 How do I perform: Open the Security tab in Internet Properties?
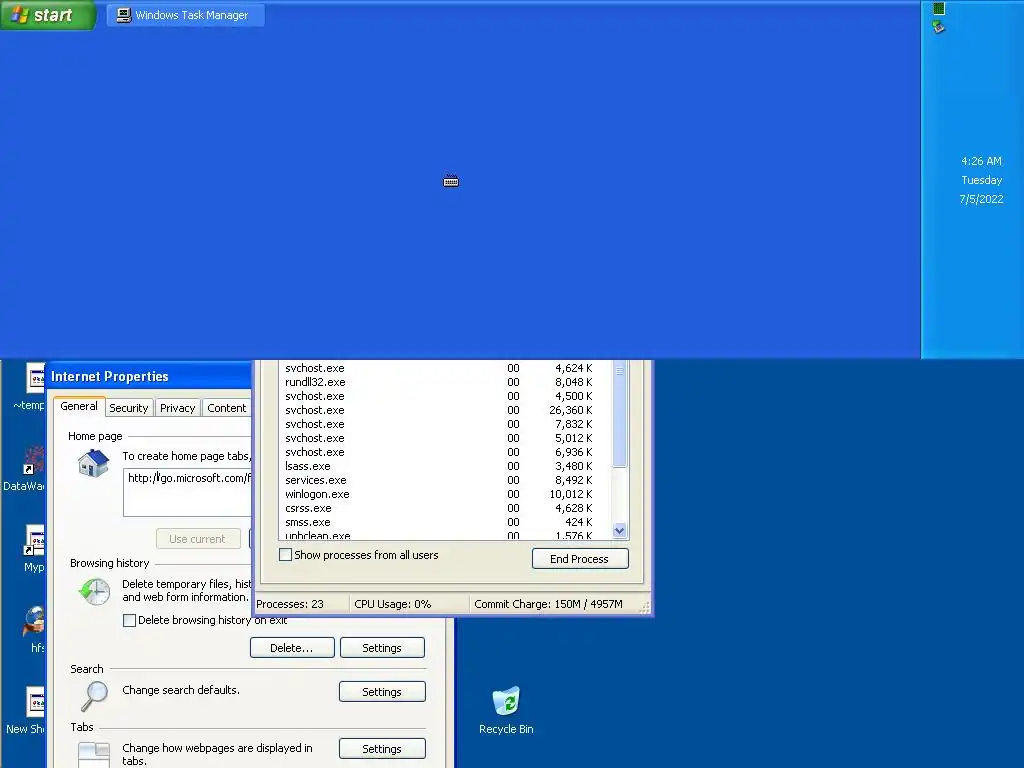(x=129, y=408)
